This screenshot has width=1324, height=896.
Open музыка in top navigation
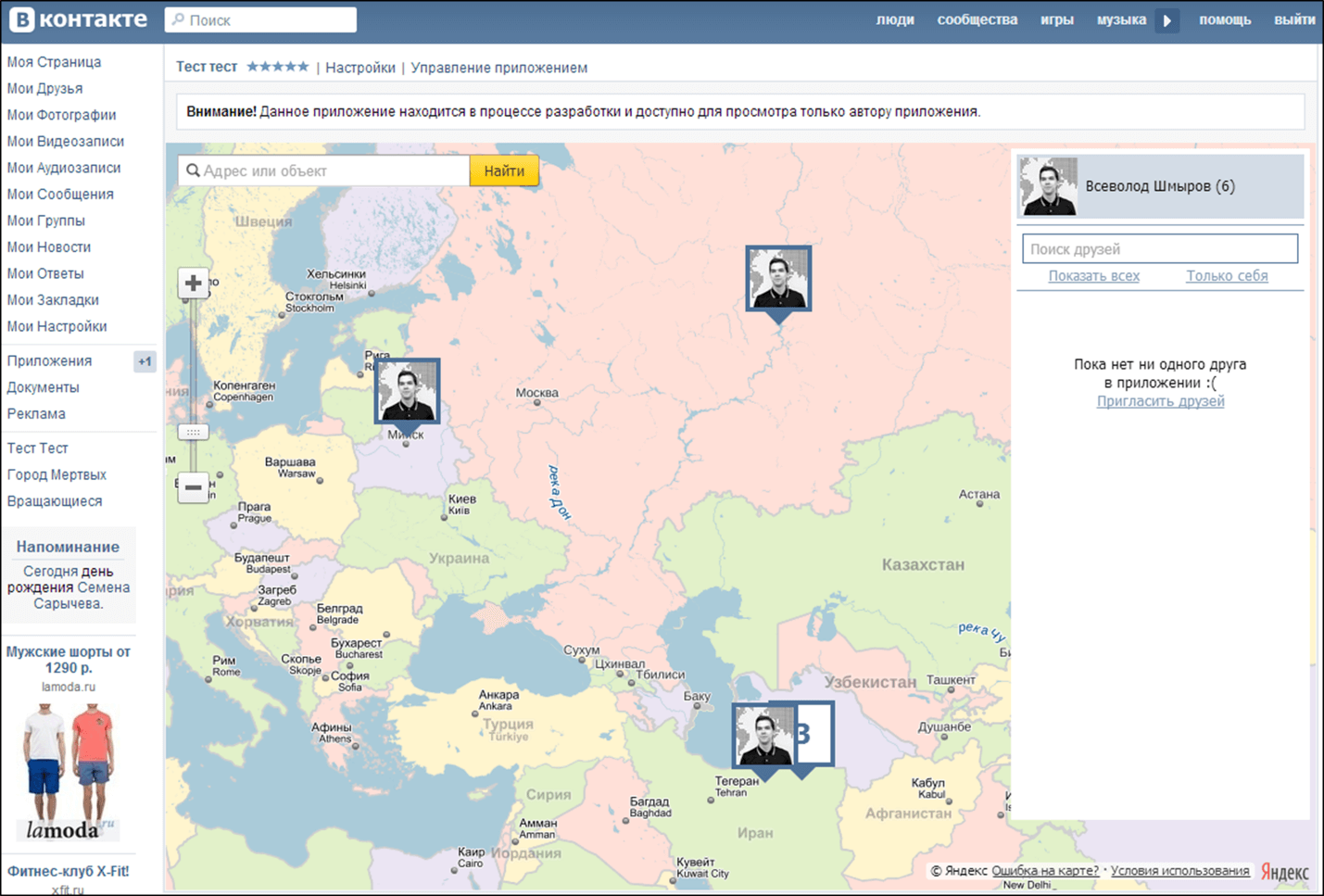(x=1121, y=19)
